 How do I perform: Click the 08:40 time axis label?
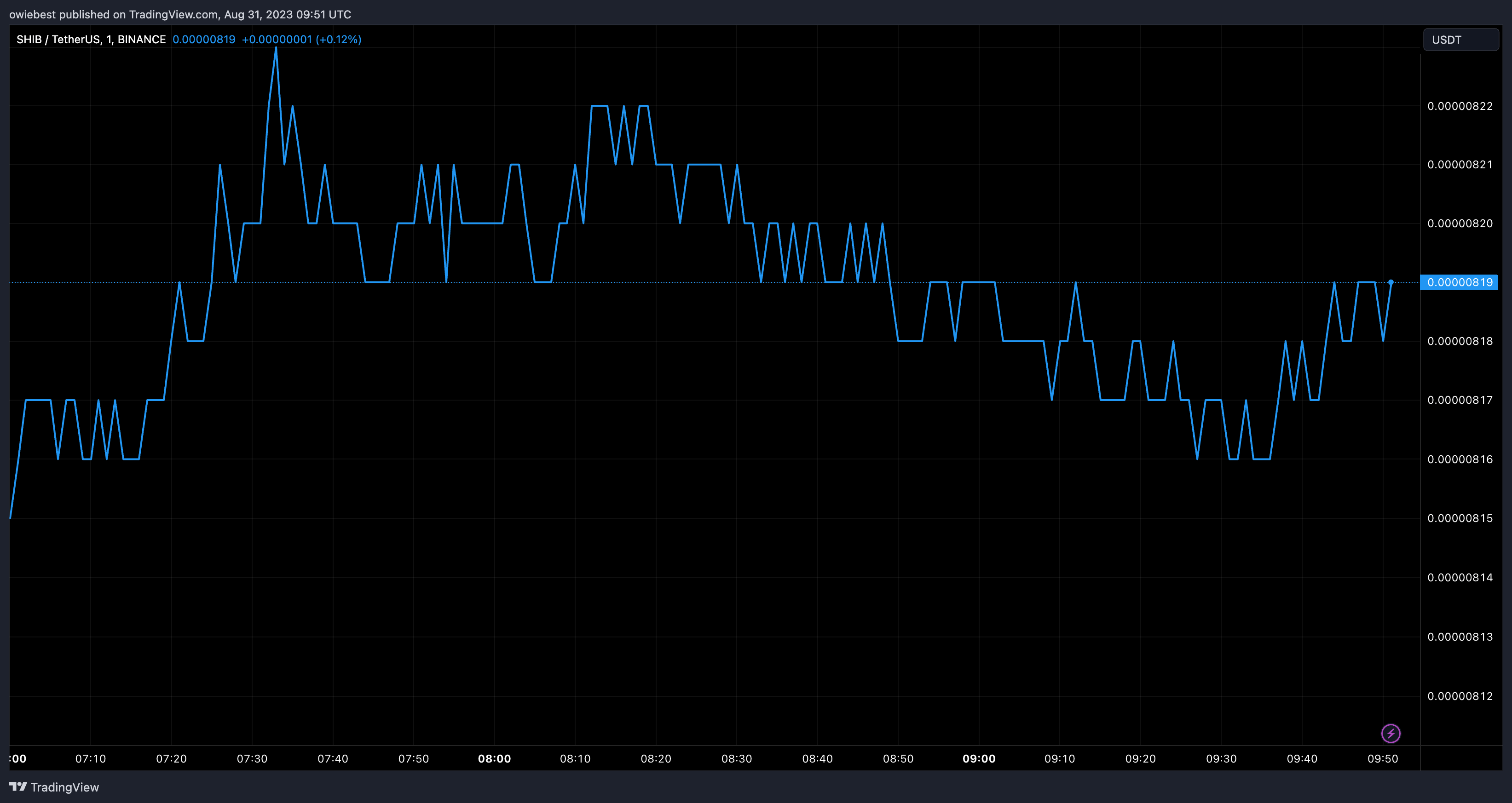[x=818, y=758]
